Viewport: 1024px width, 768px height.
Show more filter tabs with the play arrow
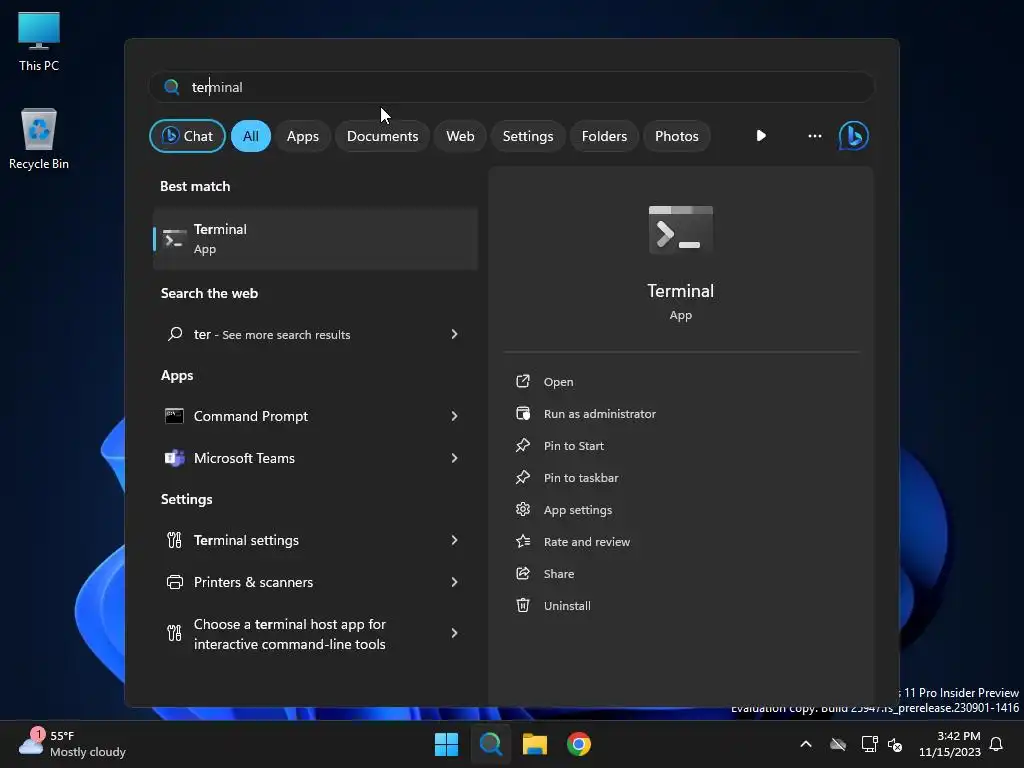[761, 136]
